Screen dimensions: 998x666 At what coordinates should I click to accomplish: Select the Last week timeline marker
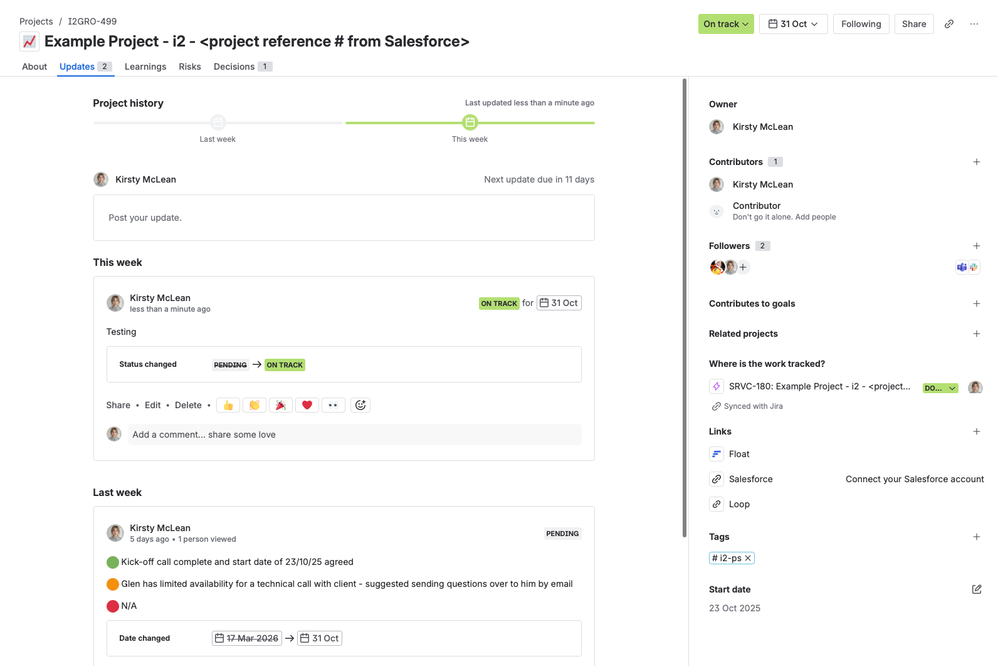(217, 123)
